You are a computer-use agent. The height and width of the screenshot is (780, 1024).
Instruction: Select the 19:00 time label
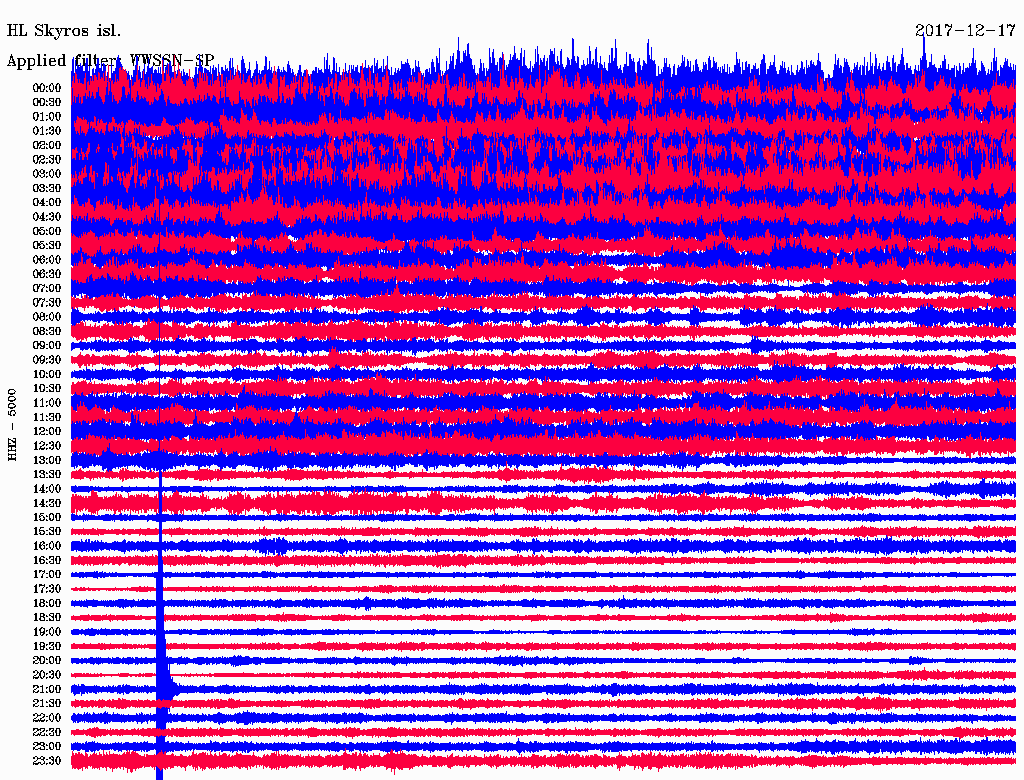click(x=47, y=632)
